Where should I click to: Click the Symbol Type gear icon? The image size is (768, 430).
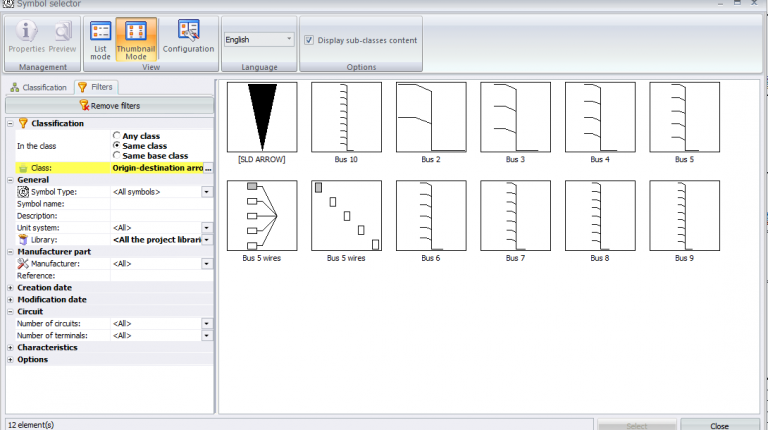click(23, 192)
